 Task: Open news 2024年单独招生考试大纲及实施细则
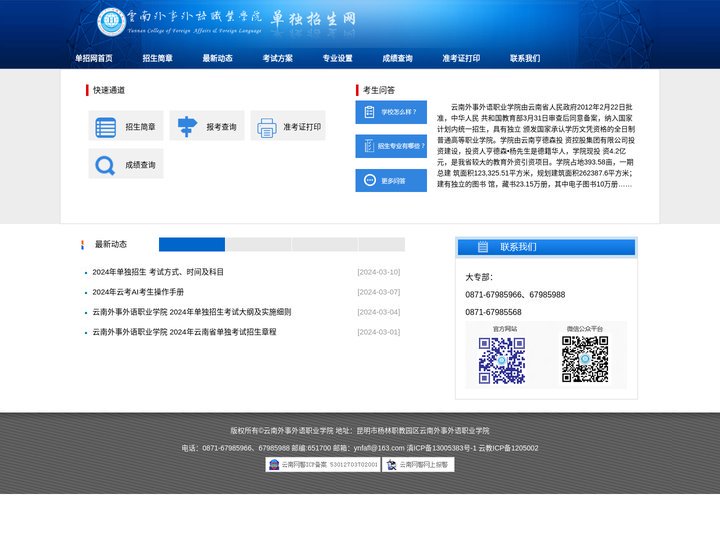click(191, 312)
